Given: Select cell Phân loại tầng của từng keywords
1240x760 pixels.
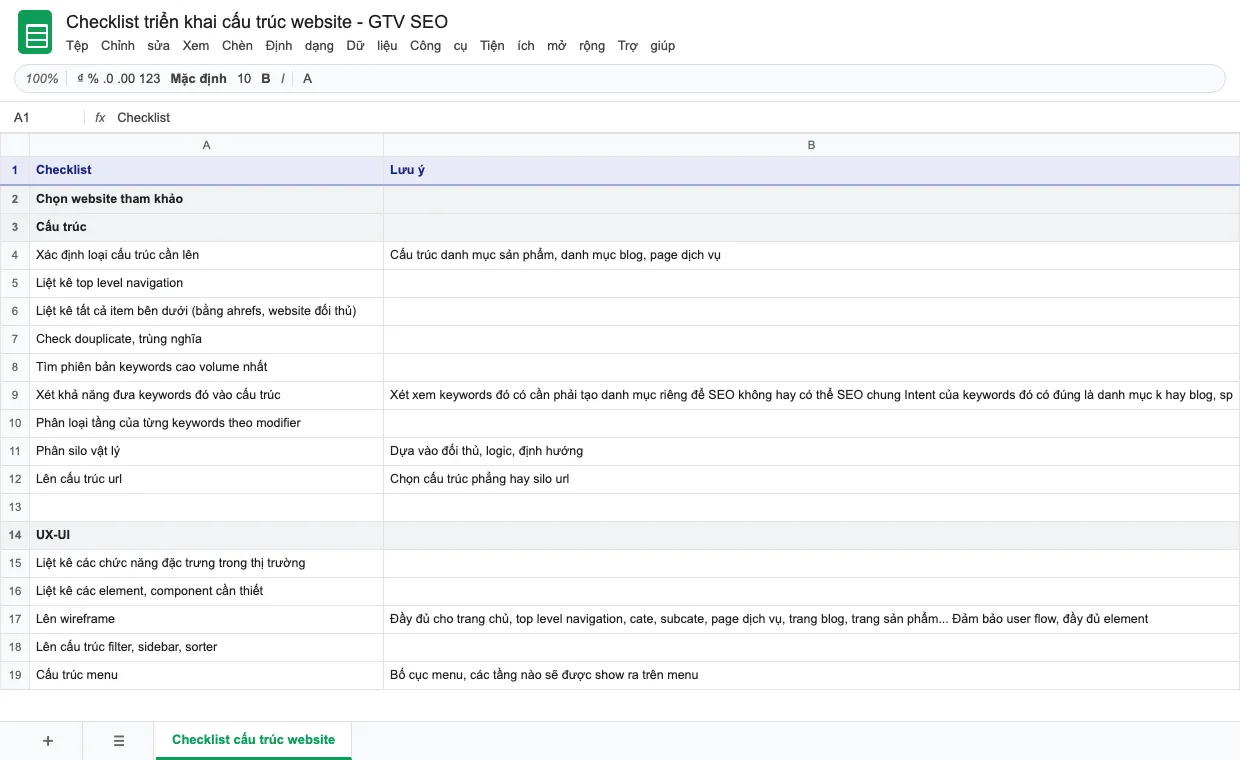Looking at the screenshot, I should point(207,423).
